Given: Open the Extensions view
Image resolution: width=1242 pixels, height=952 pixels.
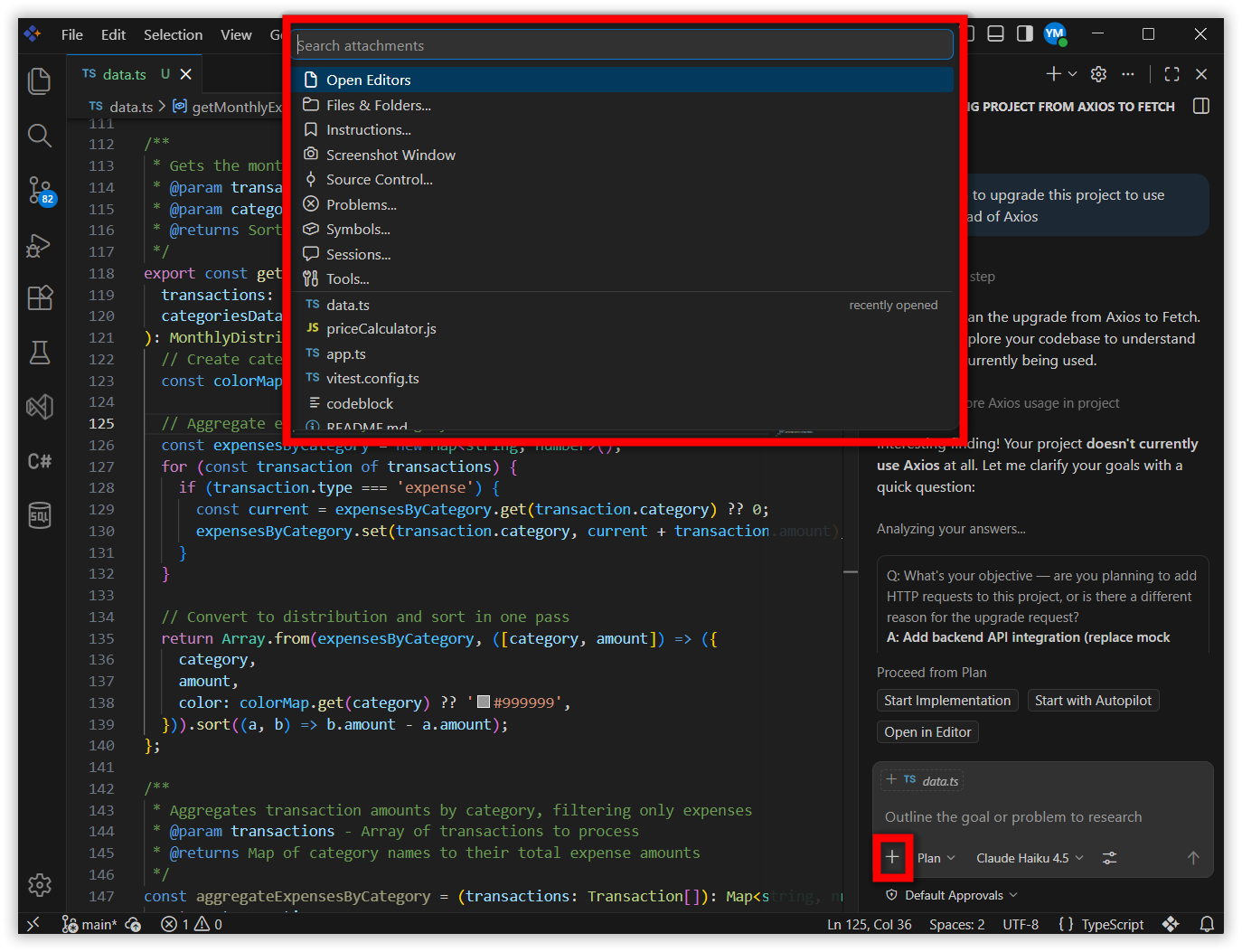Looking at the screenshot, I should point(40,298).
